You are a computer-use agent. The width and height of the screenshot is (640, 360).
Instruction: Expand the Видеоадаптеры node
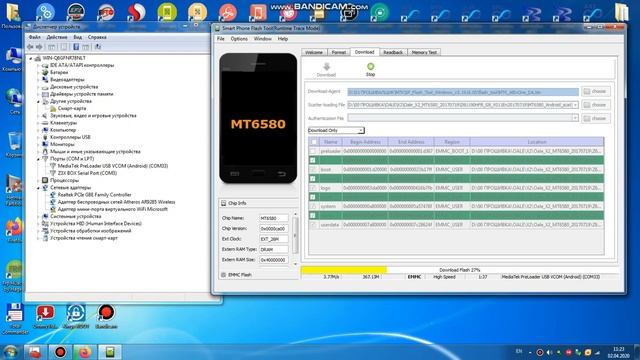pyautogui.click(x=39, y=80)
